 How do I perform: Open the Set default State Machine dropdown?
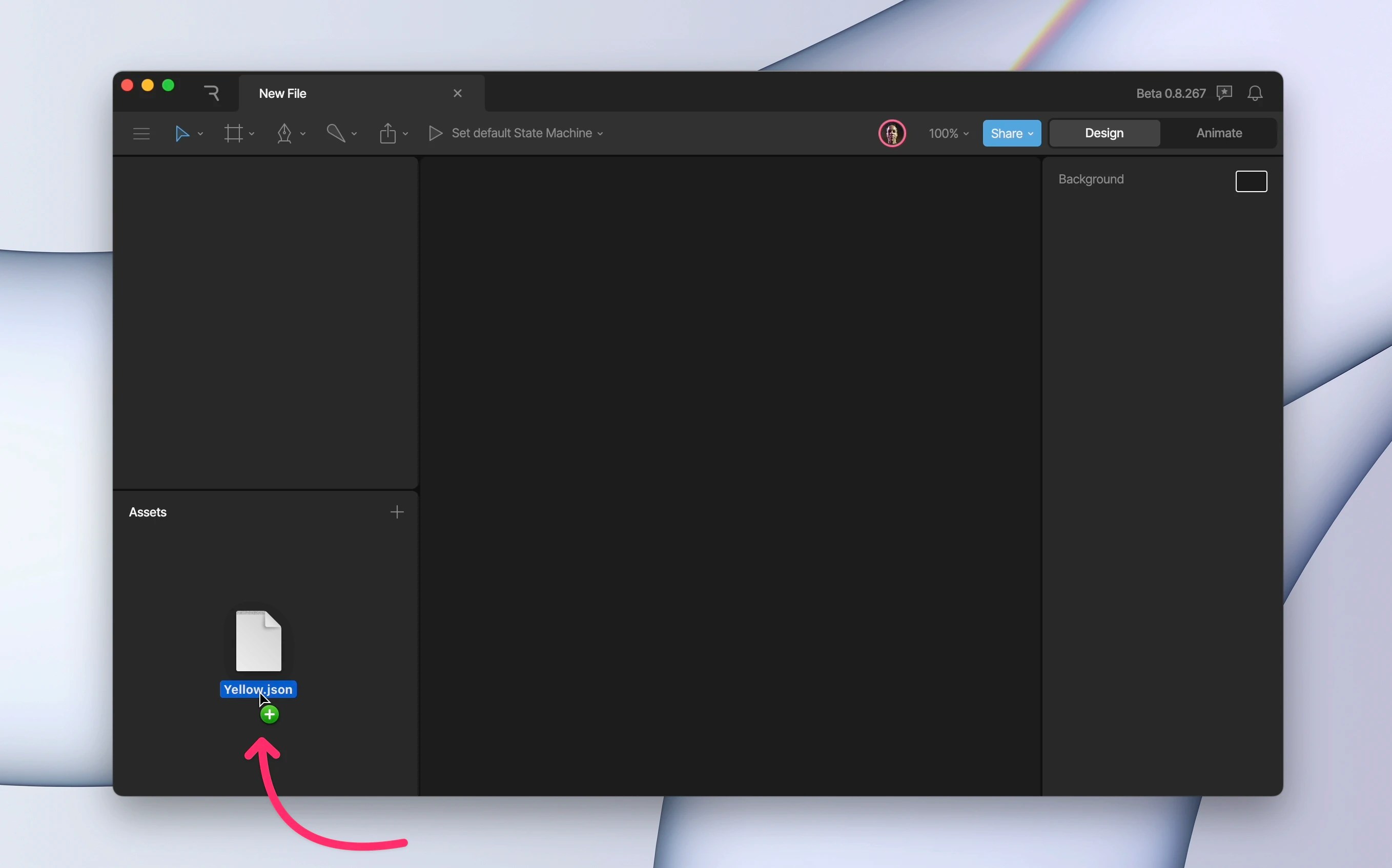601,133
